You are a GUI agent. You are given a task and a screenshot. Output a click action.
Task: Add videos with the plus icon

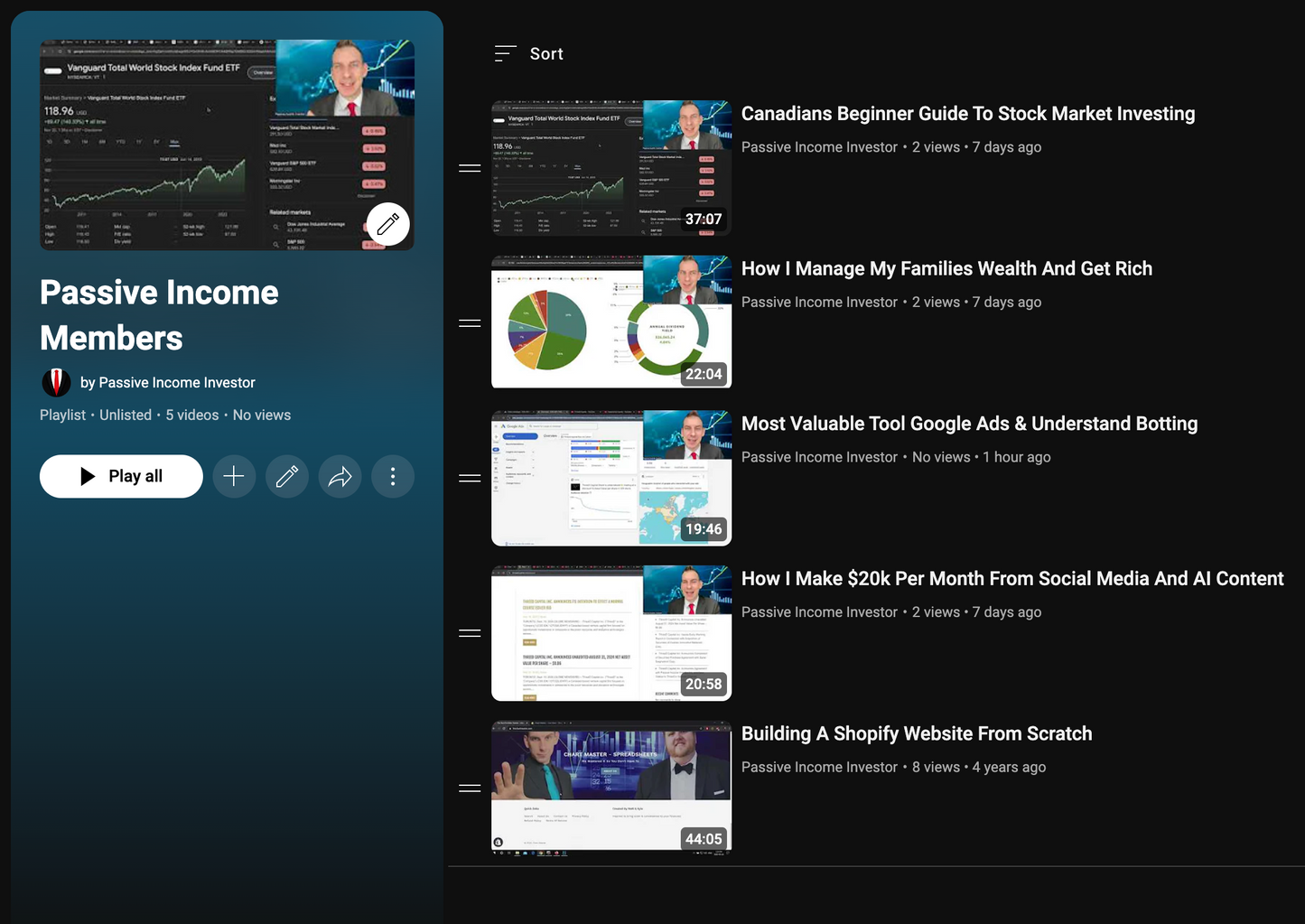(234, 476)
